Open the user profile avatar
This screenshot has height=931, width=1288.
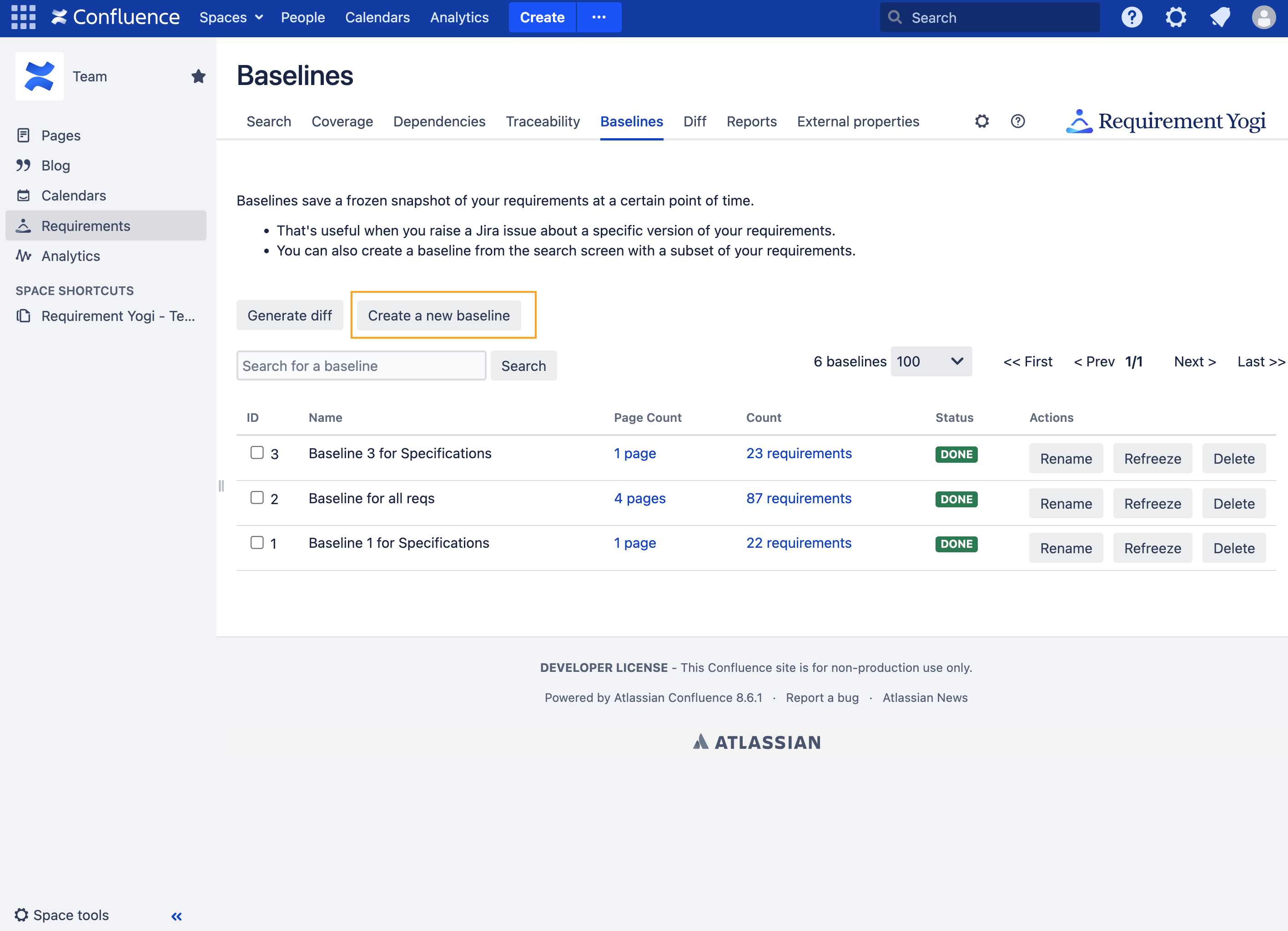(1263, 17)
